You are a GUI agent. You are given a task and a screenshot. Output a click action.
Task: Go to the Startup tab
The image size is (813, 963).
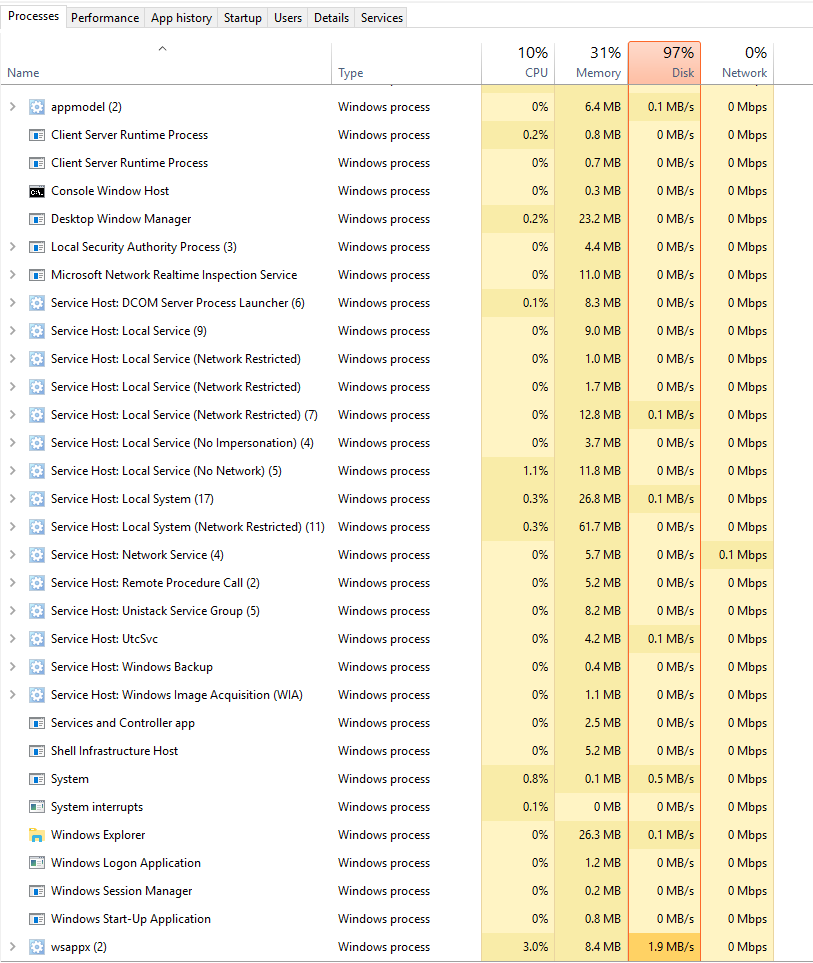pos(243,18)
